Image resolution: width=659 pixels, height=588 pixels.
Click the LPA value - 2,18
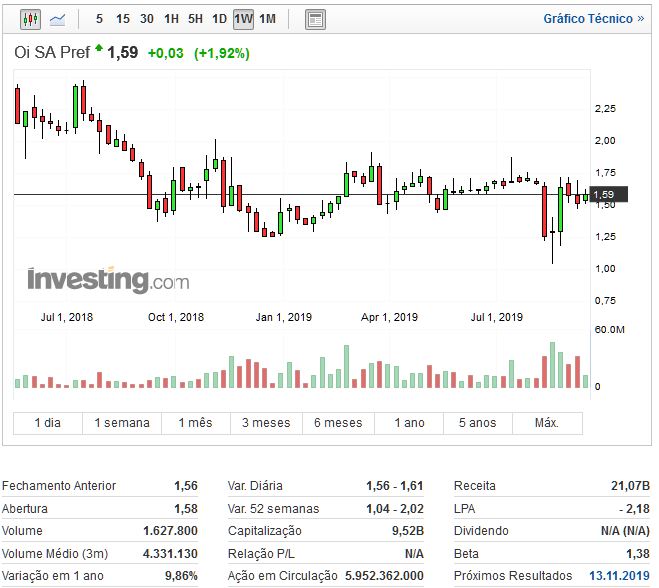[634, 509]
